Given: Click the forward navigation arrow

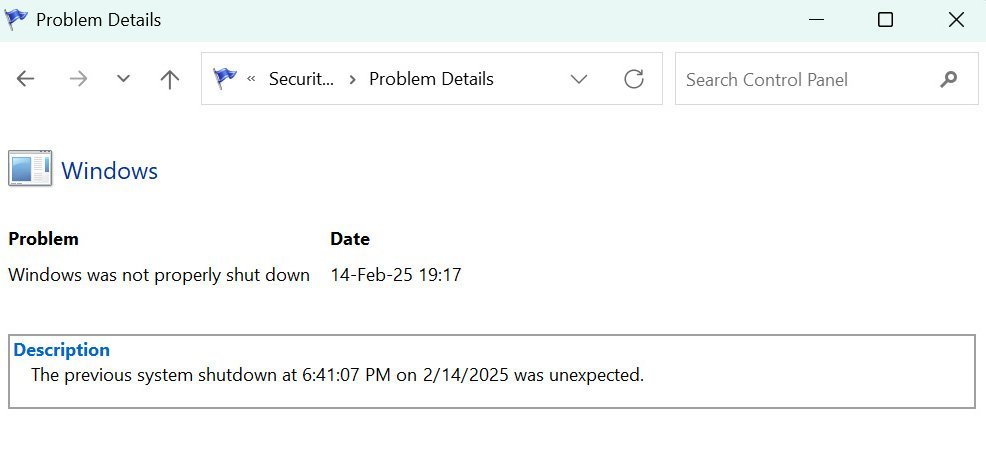Looking at the screenshot, I should 78,79.
